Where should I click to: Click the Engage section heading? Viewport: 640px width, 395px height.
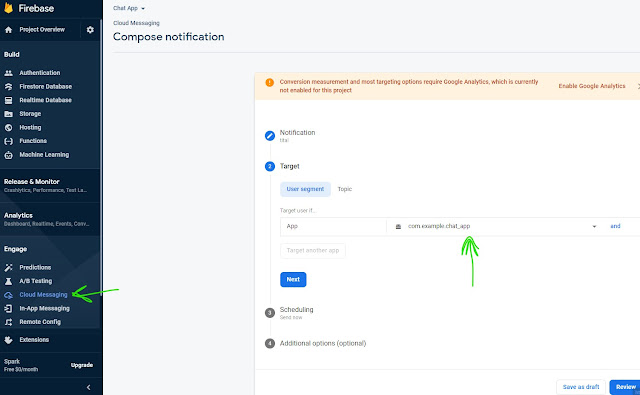click(16, 249)
